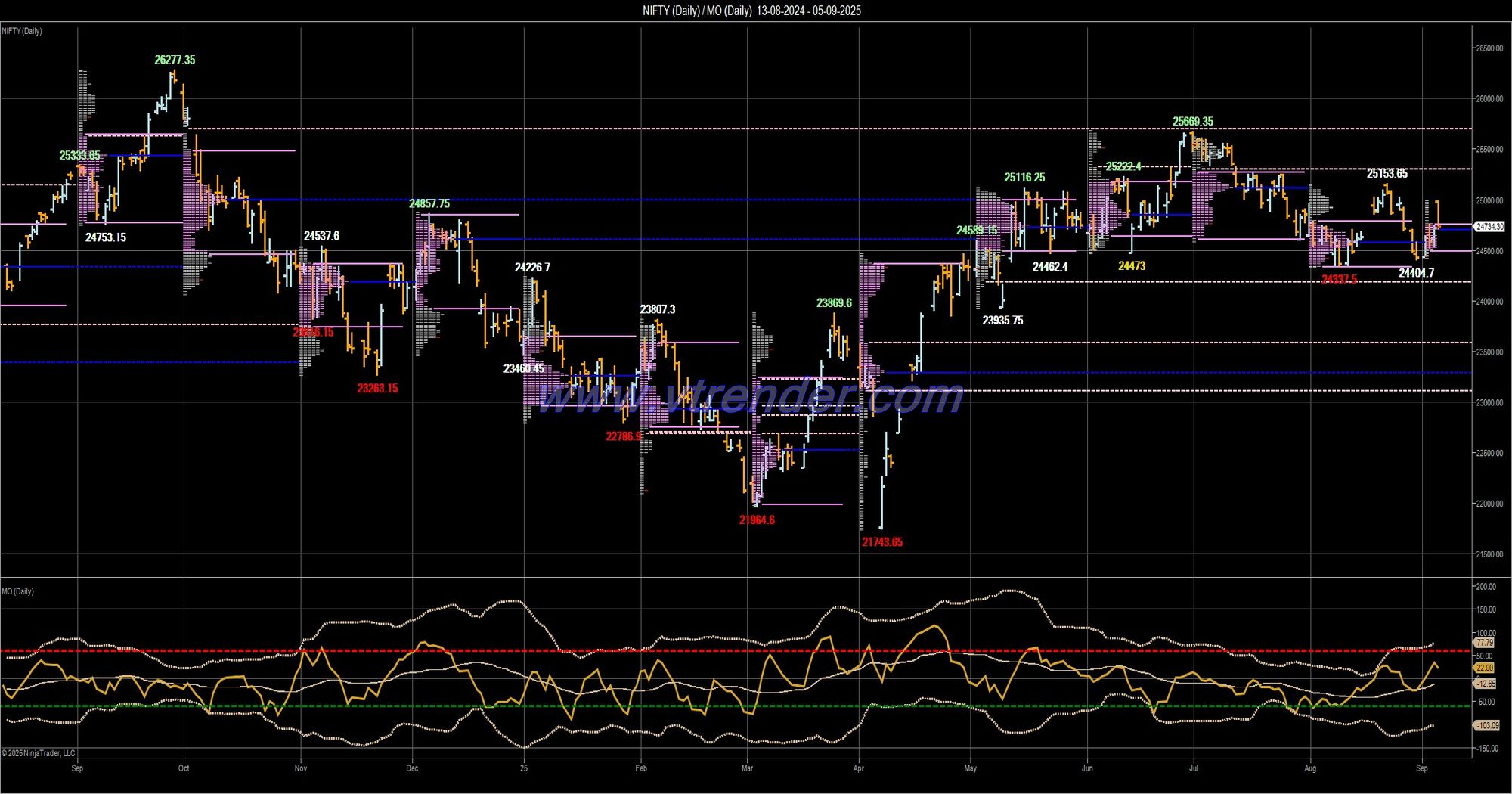The image size is (1512, 794).
Task: Click the current price marker 24734.30
Action: pos(1489,227)
